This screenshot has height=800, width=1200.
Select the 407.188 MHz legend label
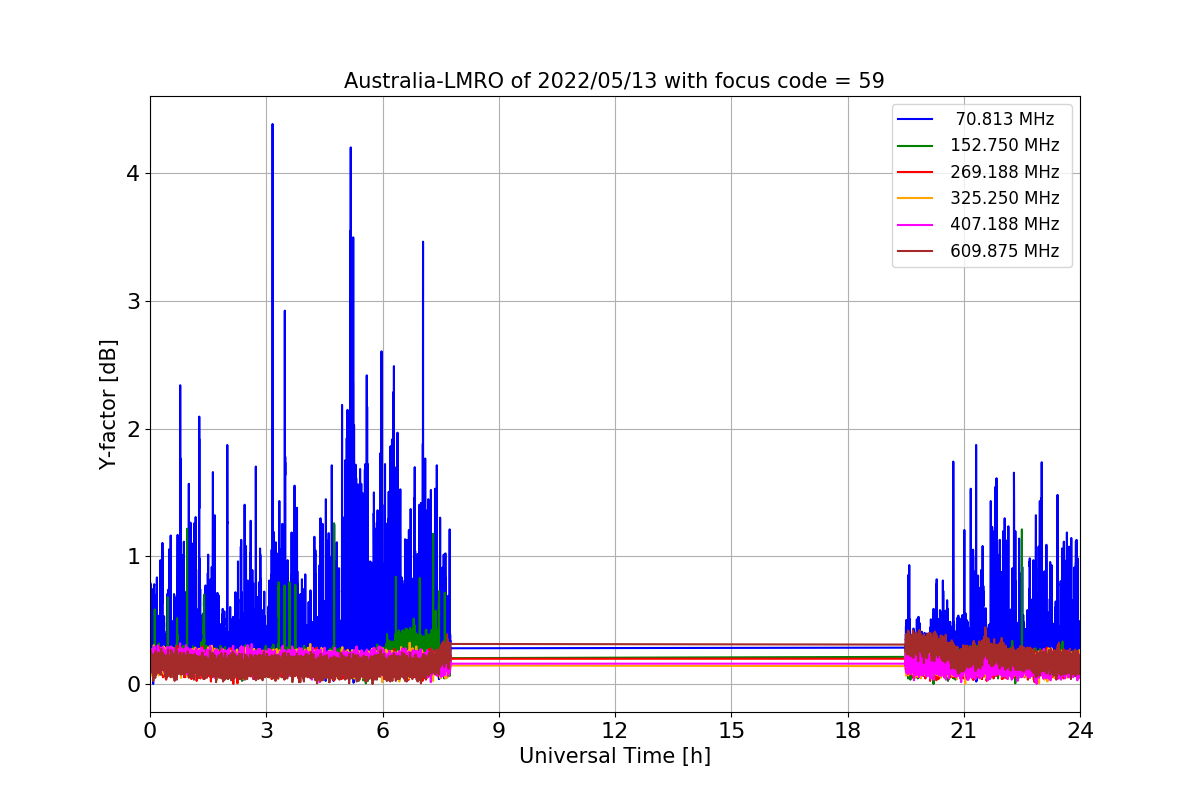click(x=1005, y=224)
